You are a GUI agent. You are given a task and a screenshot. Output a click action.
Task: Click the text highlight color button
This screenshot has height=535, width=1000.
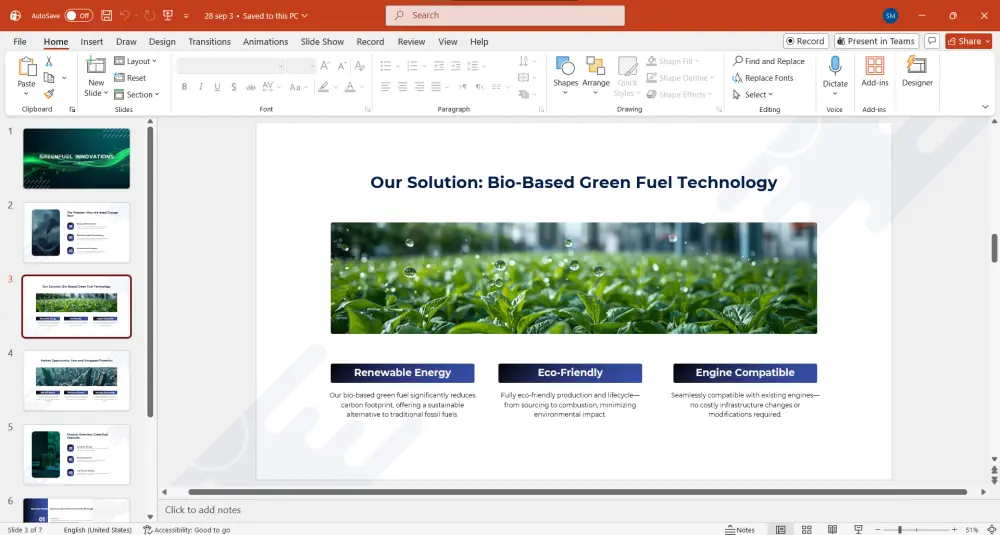tap(324, 87)
